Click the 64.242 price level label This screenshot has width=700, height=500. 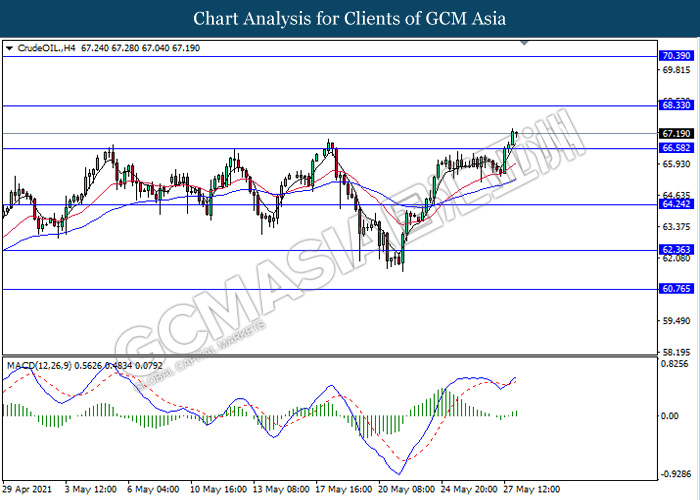676,204
